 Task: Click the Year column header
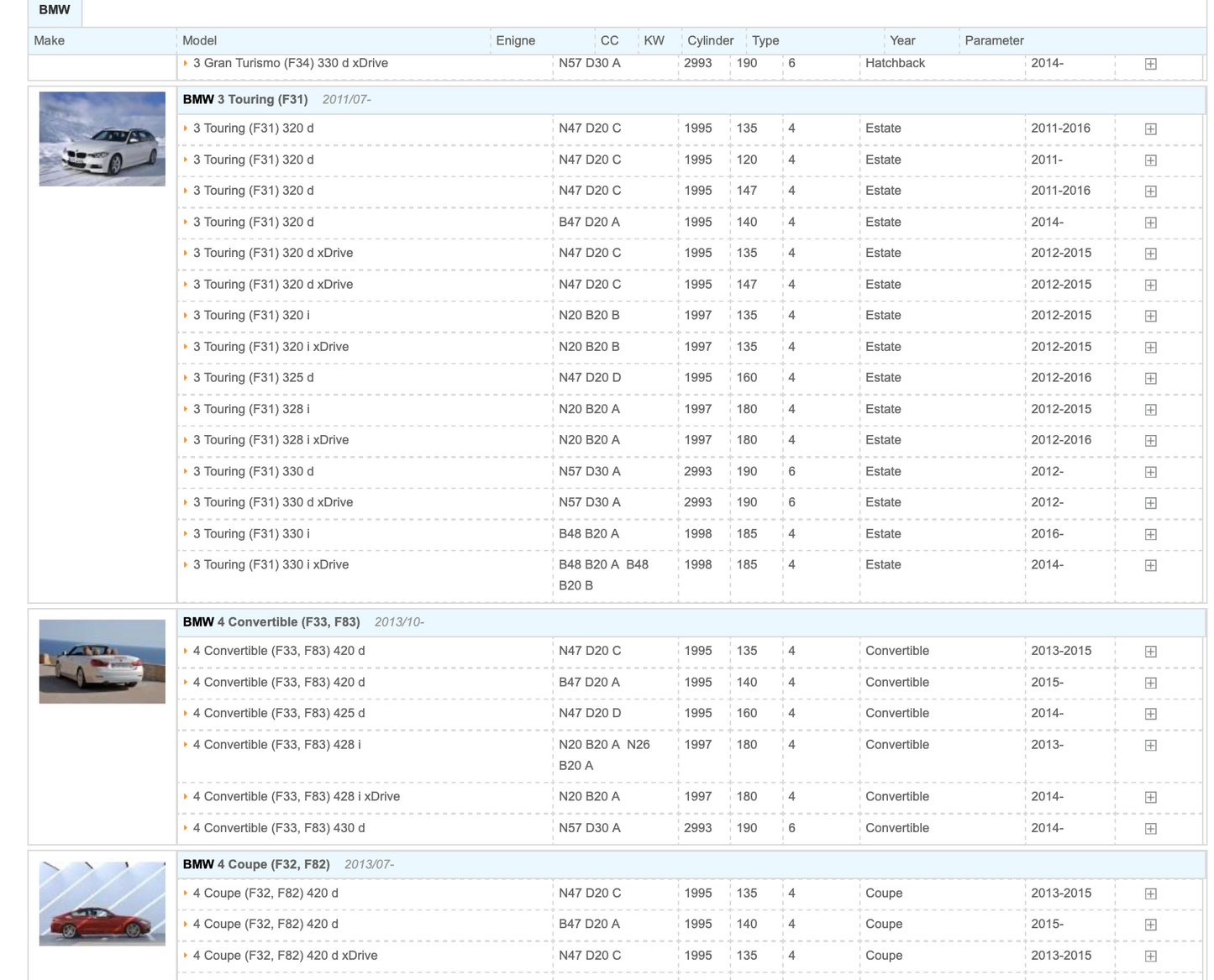point(901,40)
